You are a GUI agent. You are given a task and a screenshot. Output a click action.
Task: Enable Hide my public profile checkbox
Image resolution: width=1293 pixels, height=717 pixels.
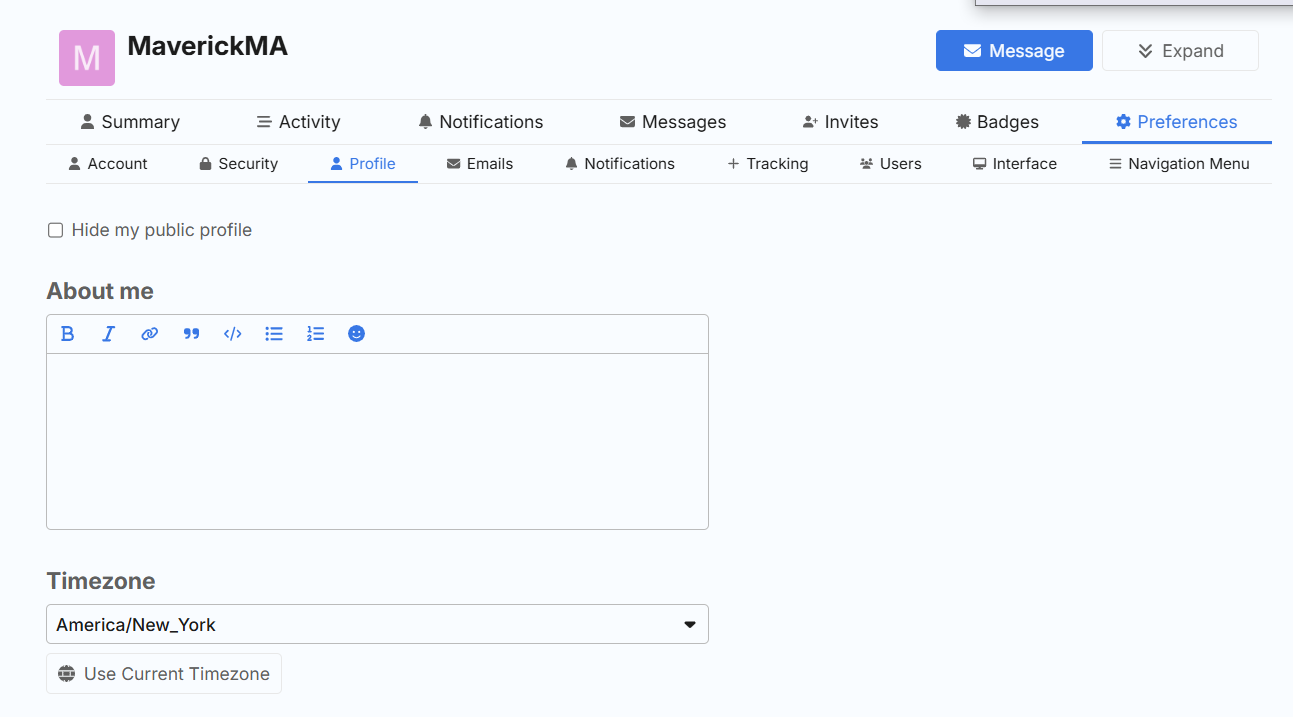click(56, 231)
